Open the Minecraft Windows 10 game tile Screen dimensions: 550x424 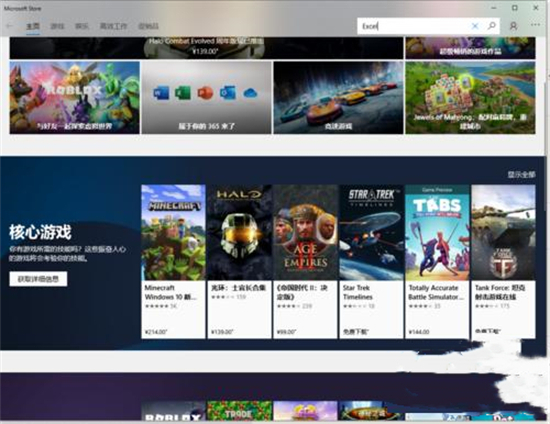173,262
